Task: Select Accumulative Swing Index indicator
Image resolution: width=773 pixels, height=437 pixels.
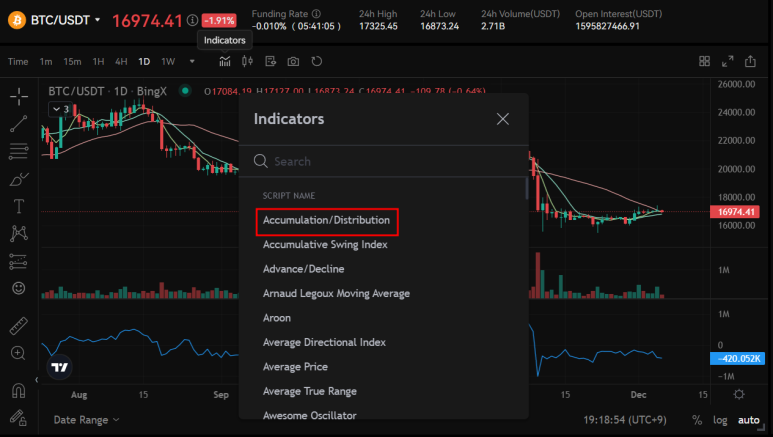Action: point(325,245)
